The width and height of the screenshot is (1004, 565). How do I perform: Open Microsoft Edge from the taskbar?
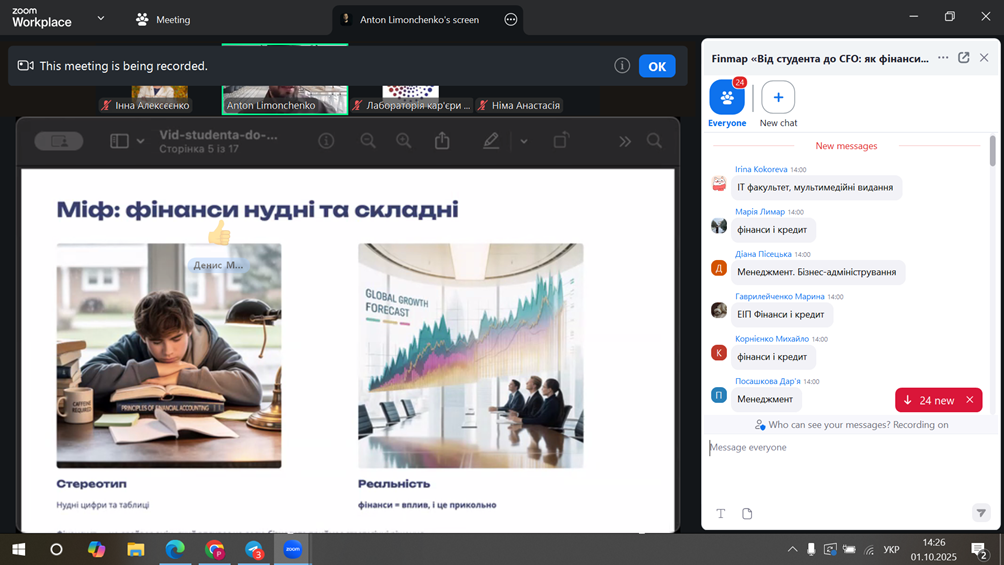point(175,549)
